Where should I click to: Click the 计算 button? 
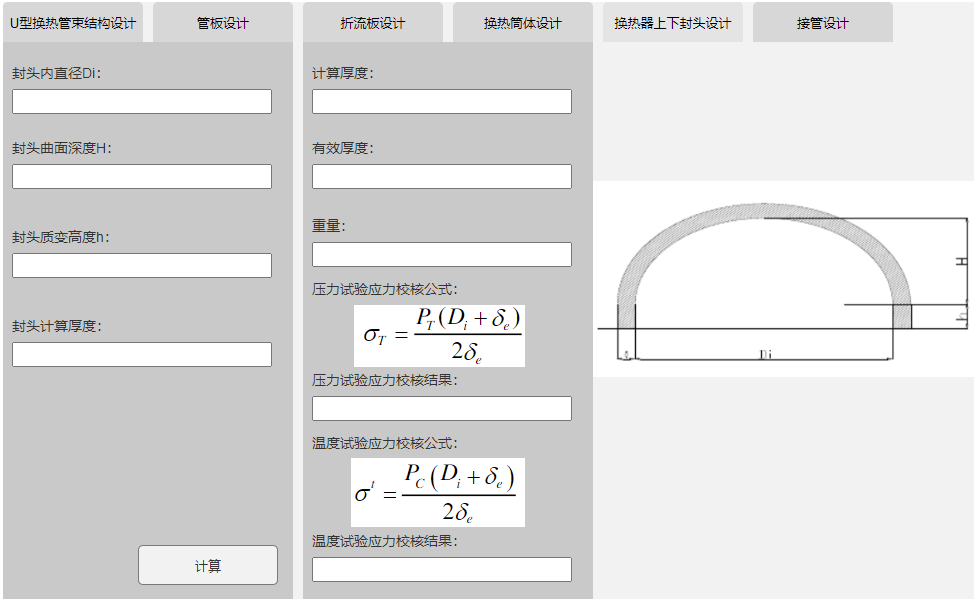tap(208, 565)
